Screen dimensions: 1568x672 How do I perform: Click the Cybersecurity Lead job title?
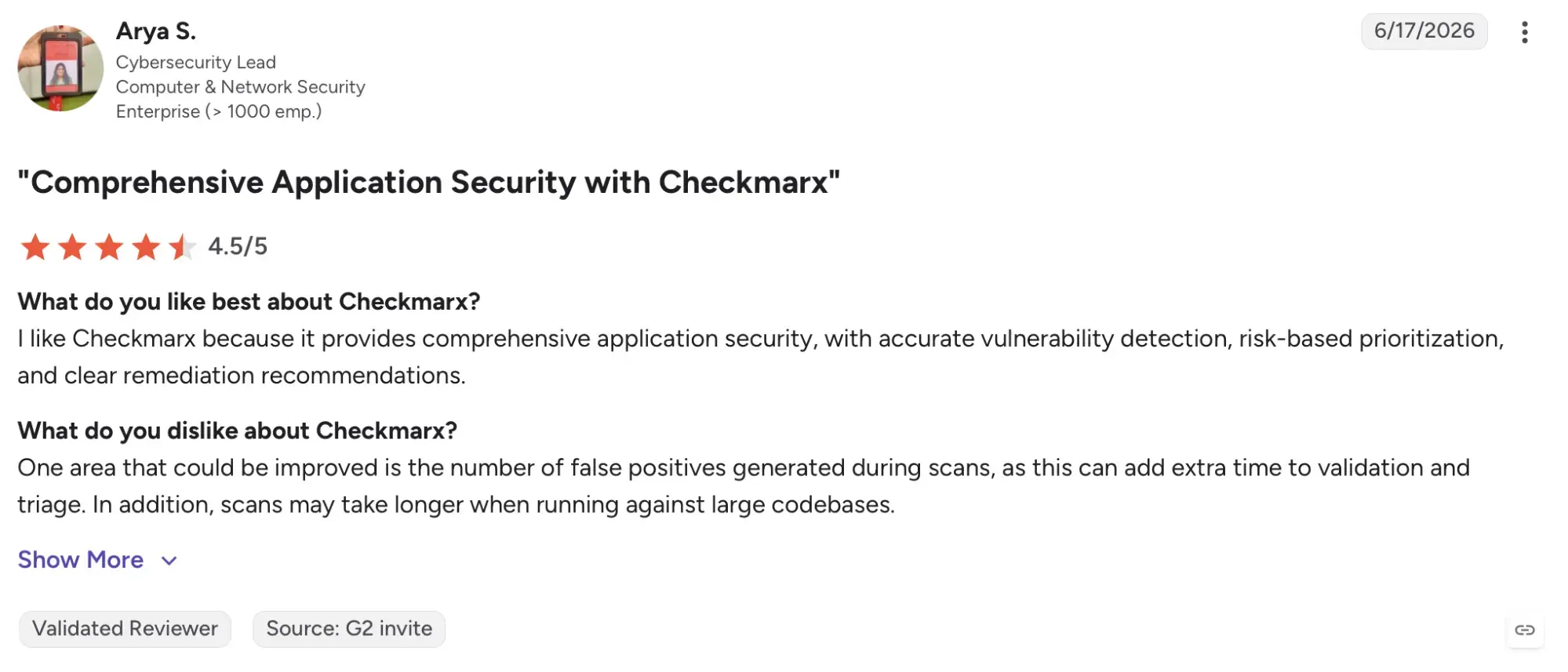[196, 62]
